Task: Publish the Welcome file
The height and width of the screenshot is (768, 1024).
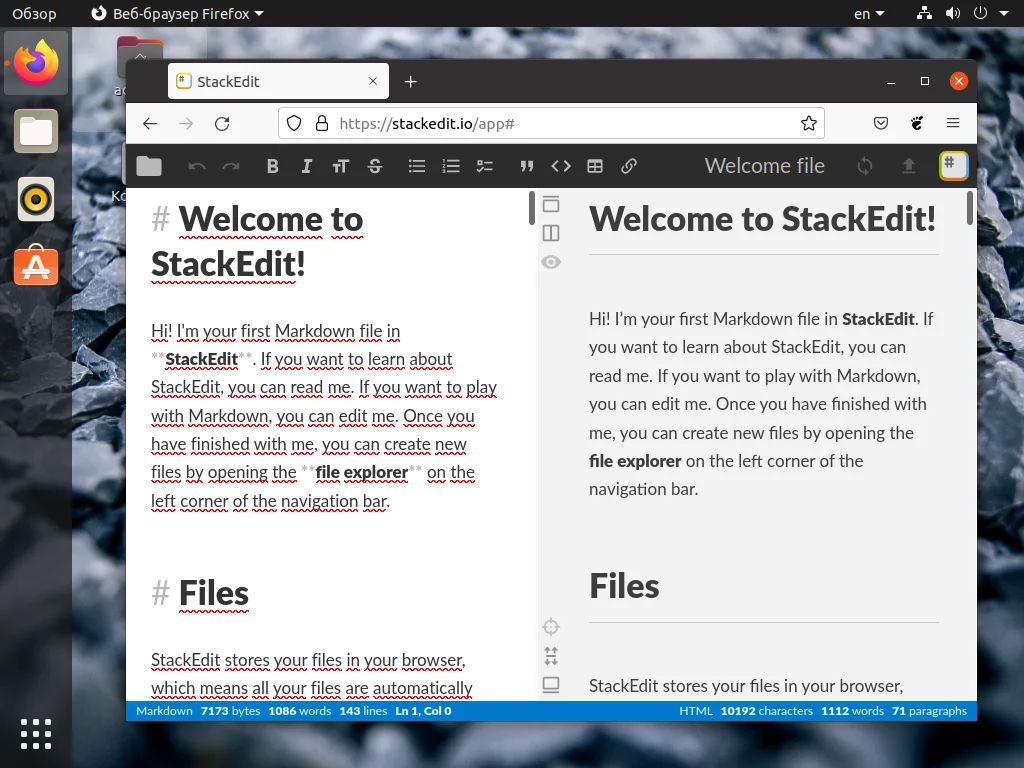Action: [909, 166]
